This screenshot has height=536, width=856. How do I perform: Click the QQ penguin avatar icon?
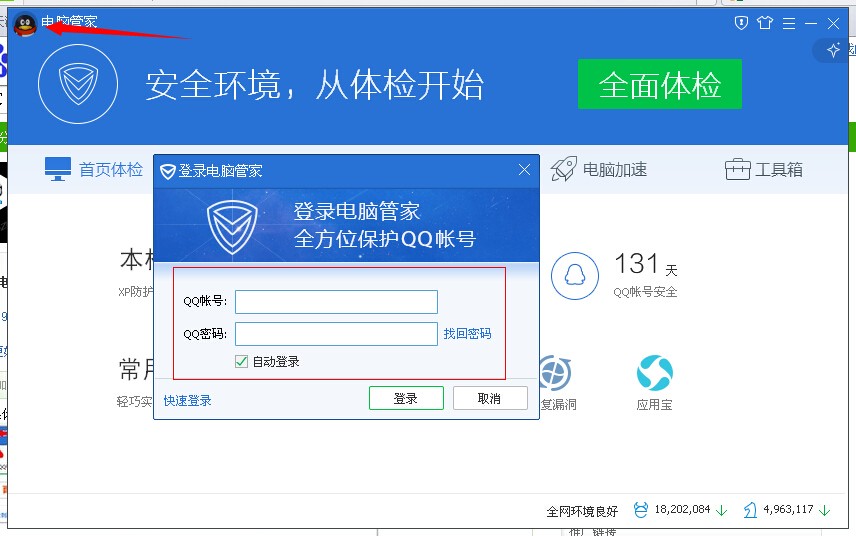tap(25, 25)
